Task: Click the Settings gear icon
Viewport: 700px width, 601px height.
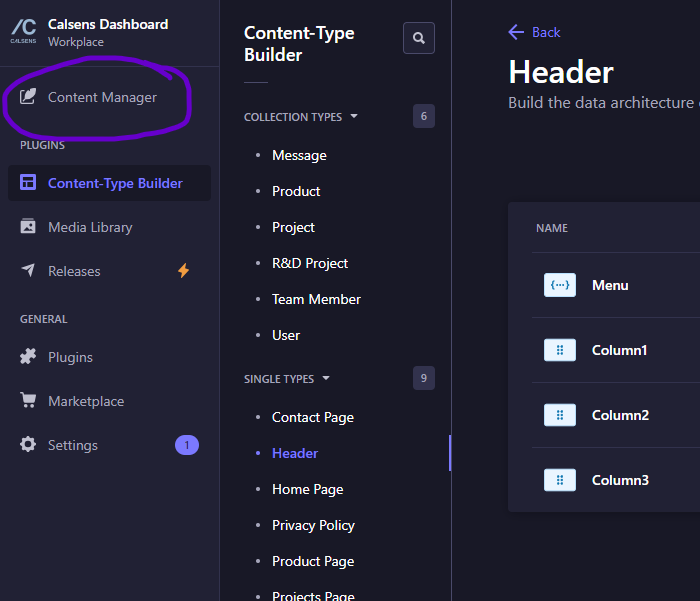Action: tap(28, 445)
